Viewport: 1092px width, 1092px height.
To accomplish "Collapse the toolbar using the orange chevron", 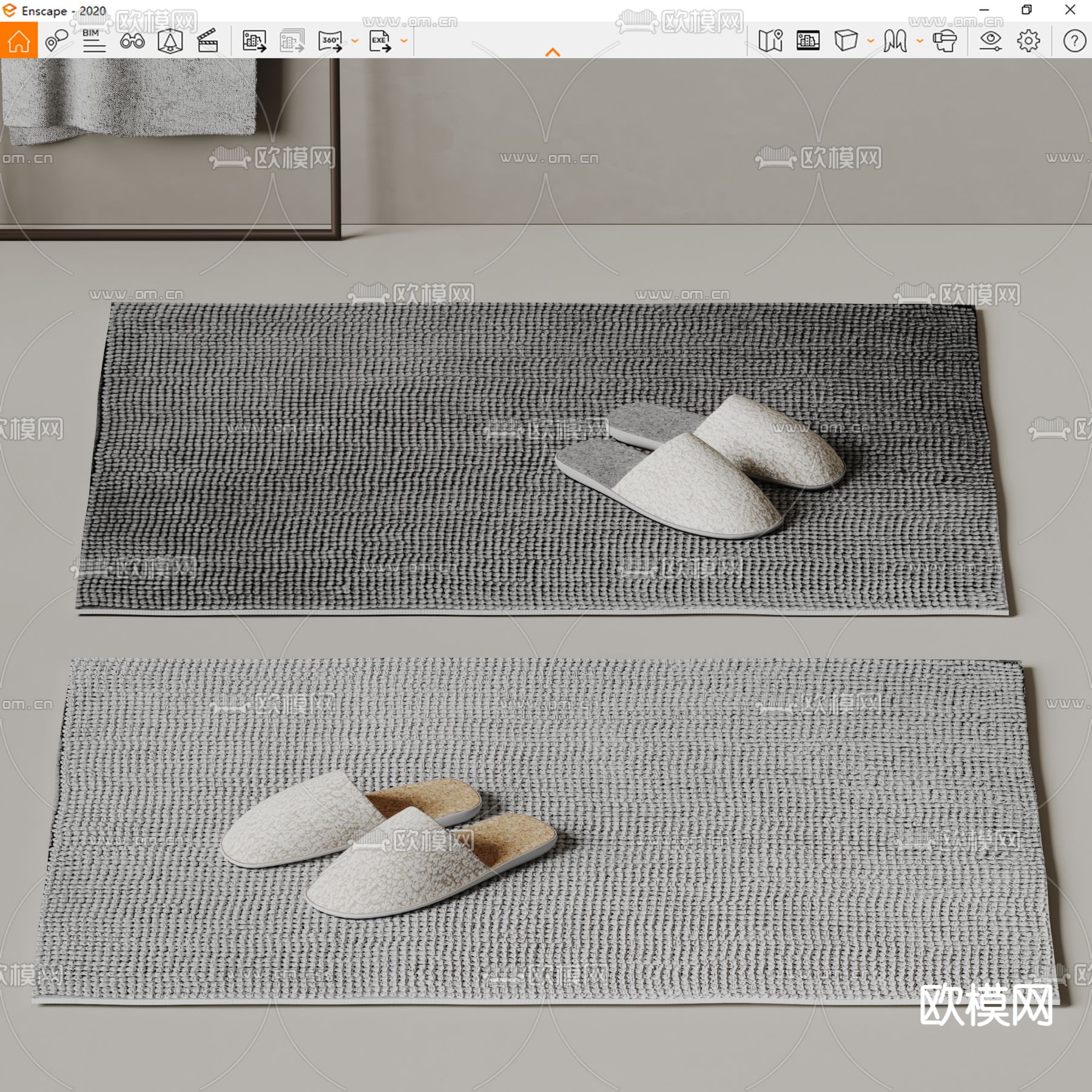I will click(553, 53).
